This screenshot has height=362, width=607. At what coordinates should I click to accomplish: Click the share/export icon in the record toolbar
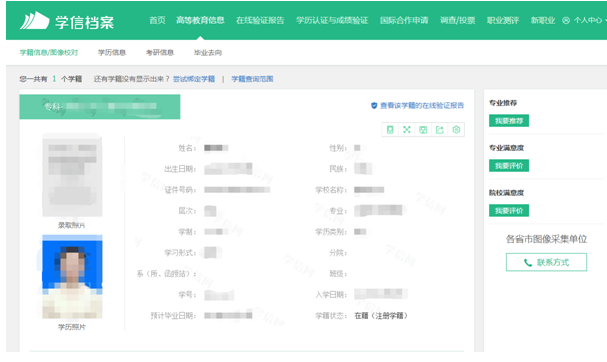(x=439, y=130)
